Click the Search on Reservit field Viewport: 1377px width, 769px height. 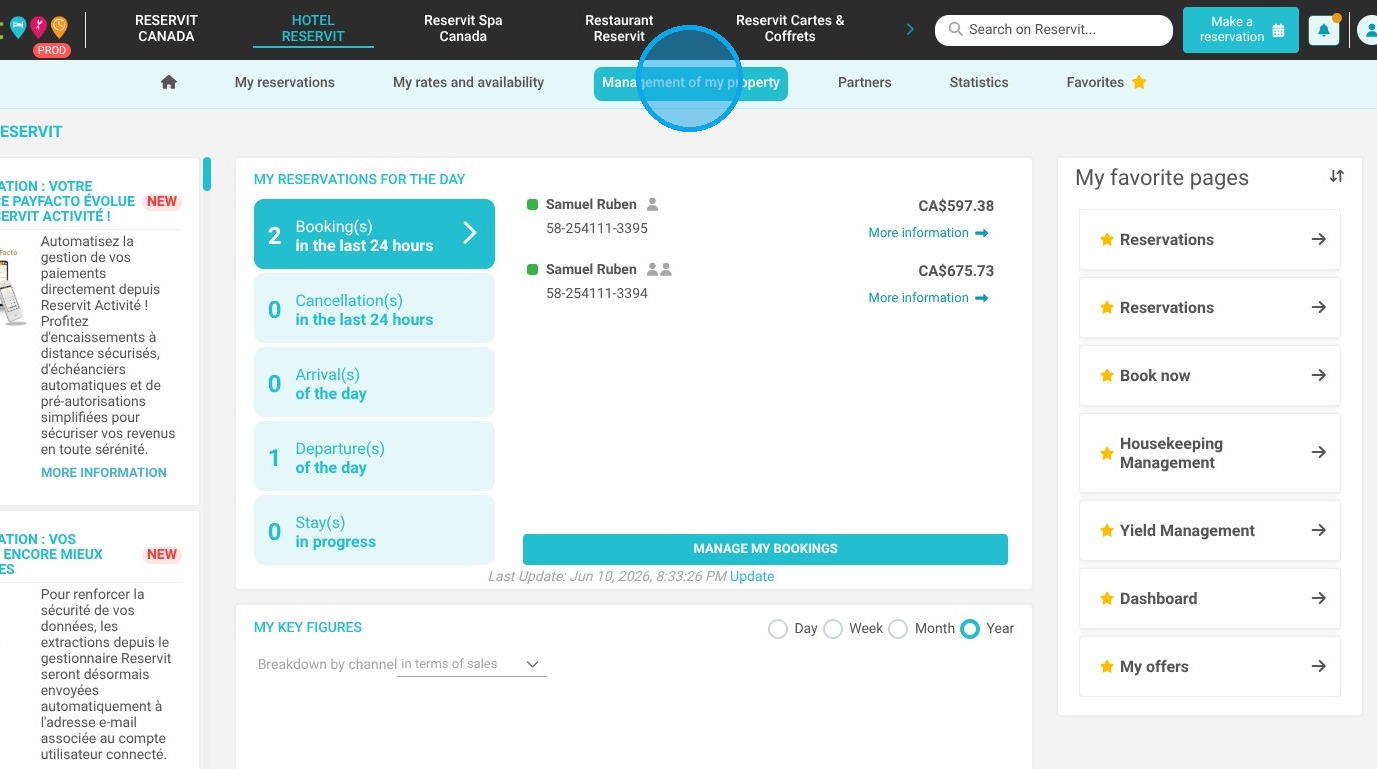click(1054, 30)
